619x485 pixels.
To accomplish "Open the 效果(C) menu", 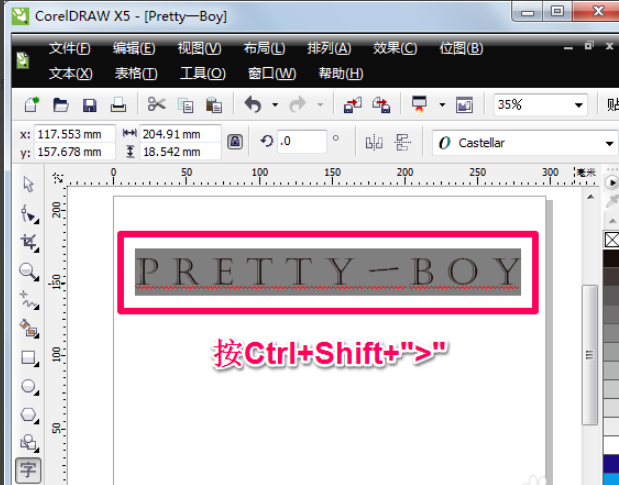I will [x=395, y=49].
